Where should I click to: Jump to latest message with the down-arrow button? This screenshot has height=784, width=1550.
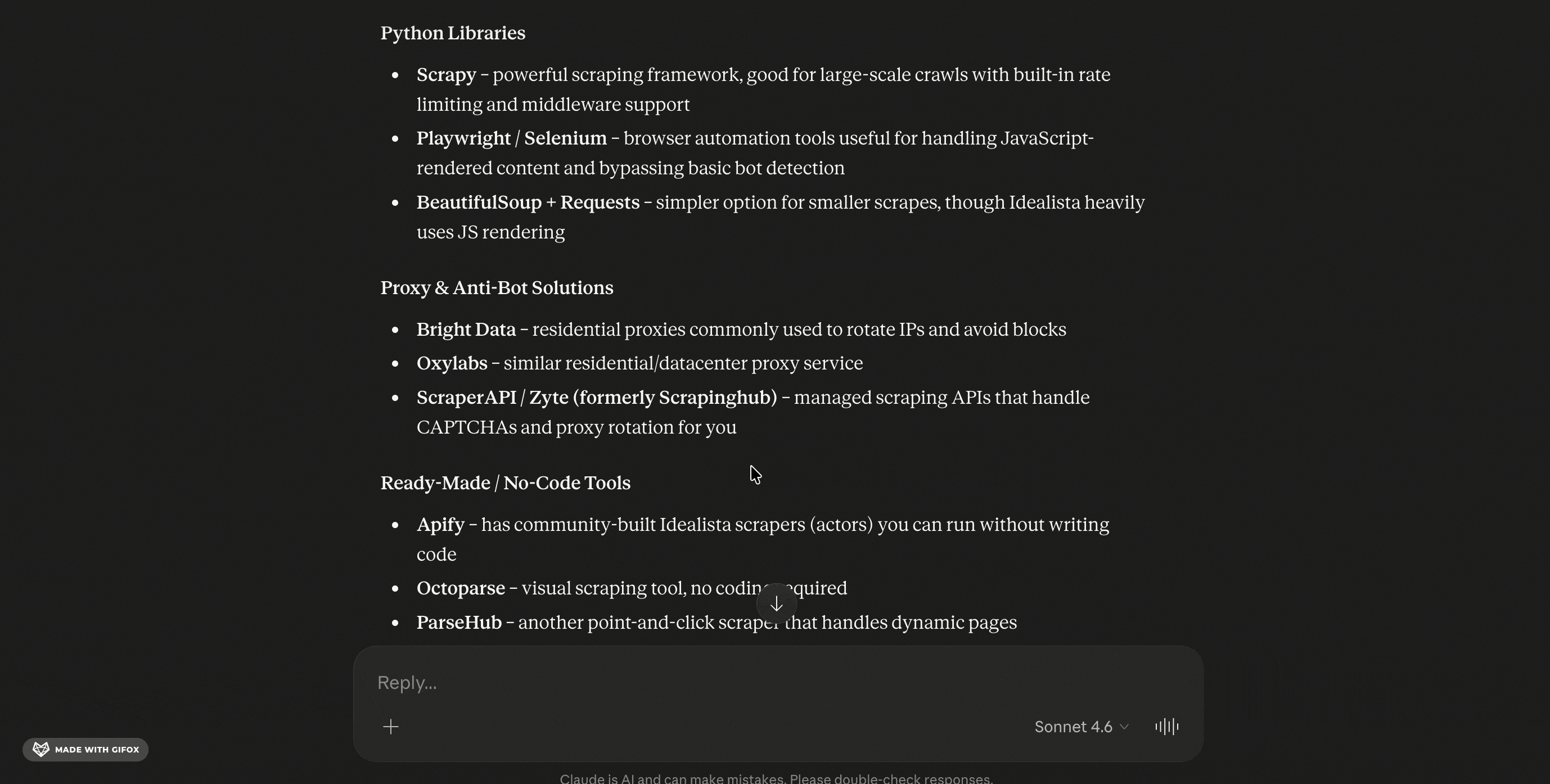[776, 603]
